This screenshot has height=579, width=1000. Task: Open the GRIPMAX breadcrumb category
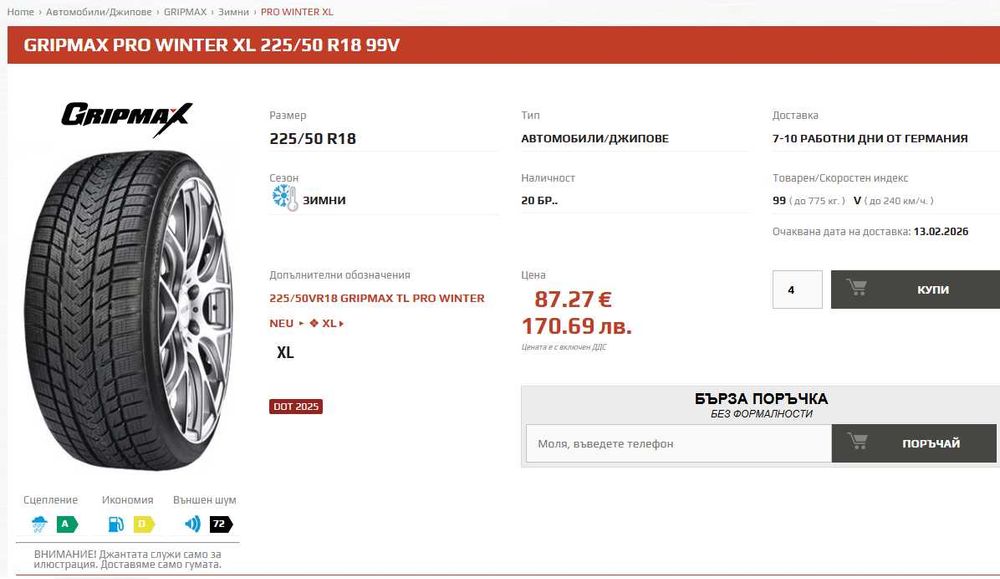(x=185, y=12)
